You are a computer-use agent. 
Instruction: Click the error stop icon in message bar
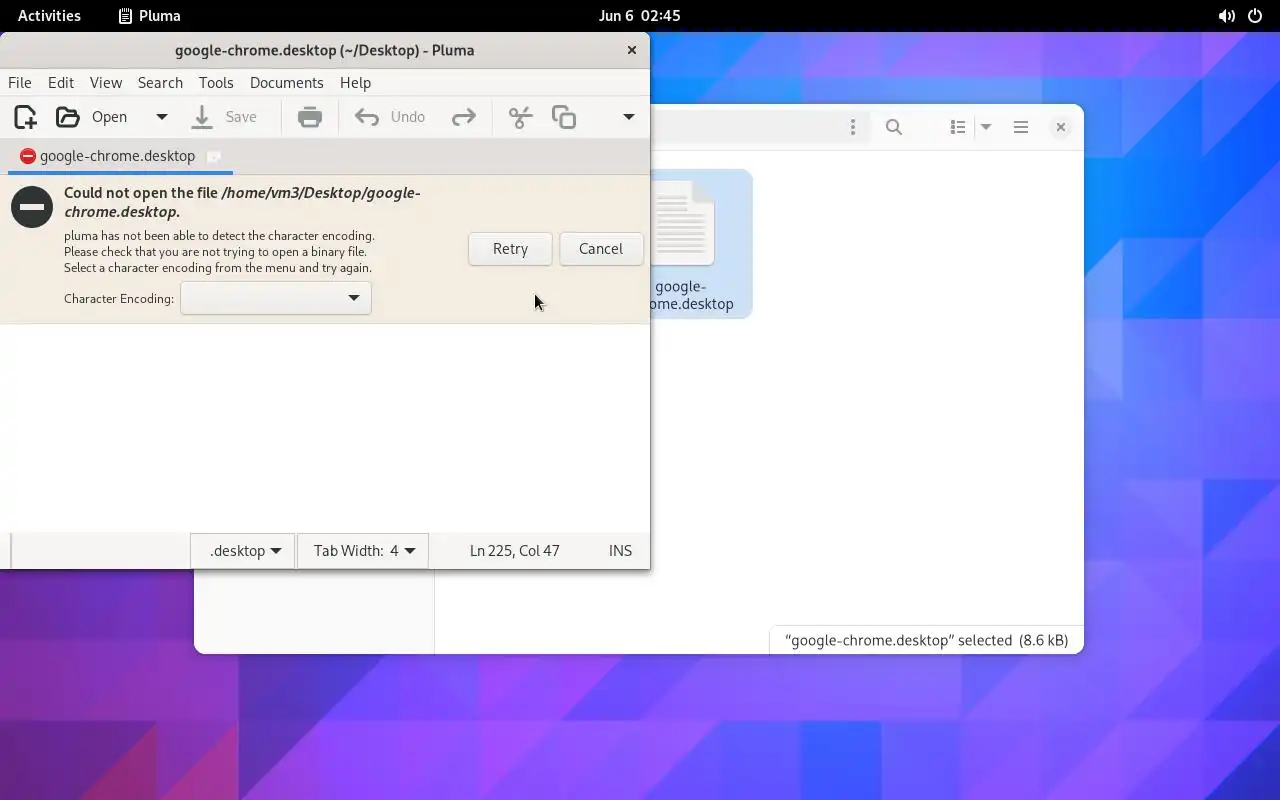pos(32,207)
